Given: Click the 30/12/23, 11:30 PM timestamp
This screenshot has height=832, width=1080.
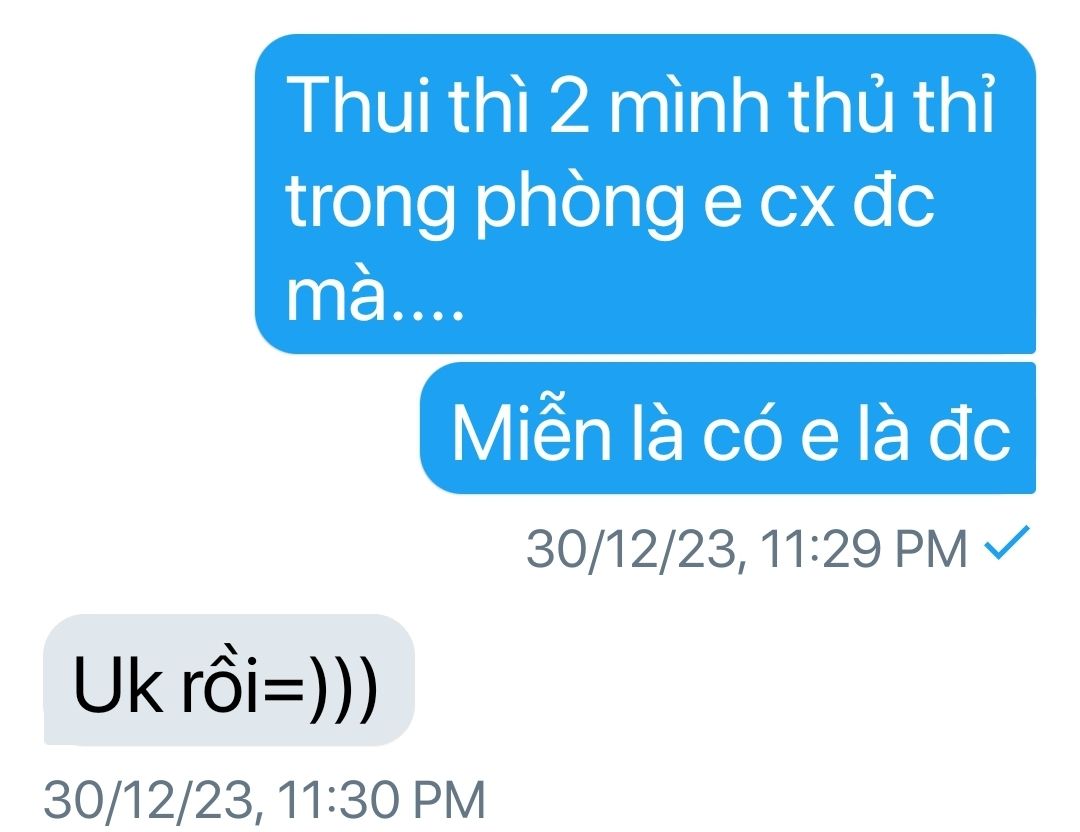Looking at the screenshot, I should point(265,800).
